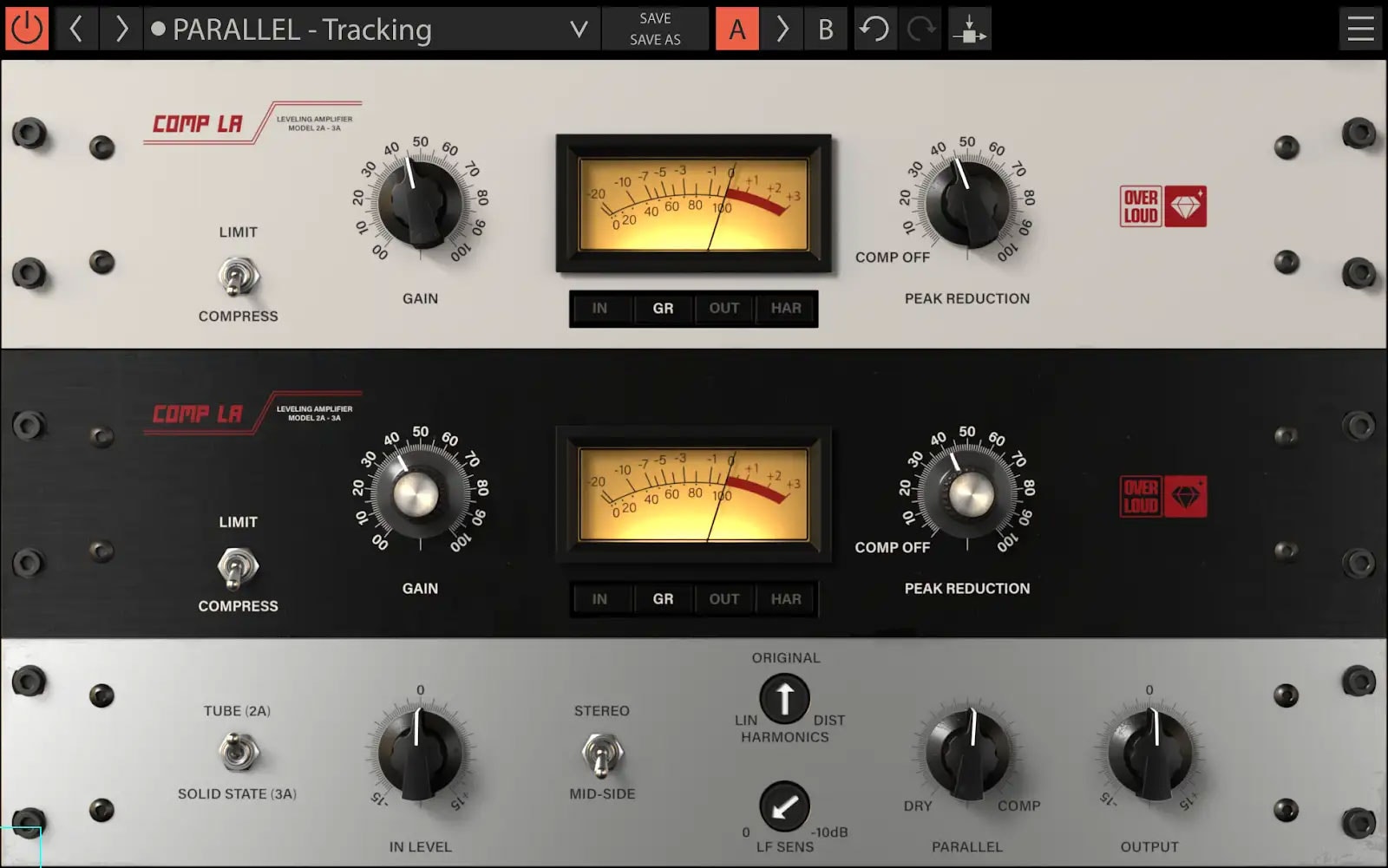The image size is (1388, 868).
Task: Click the Harmonics selector arrow knob
Action: 784,698
